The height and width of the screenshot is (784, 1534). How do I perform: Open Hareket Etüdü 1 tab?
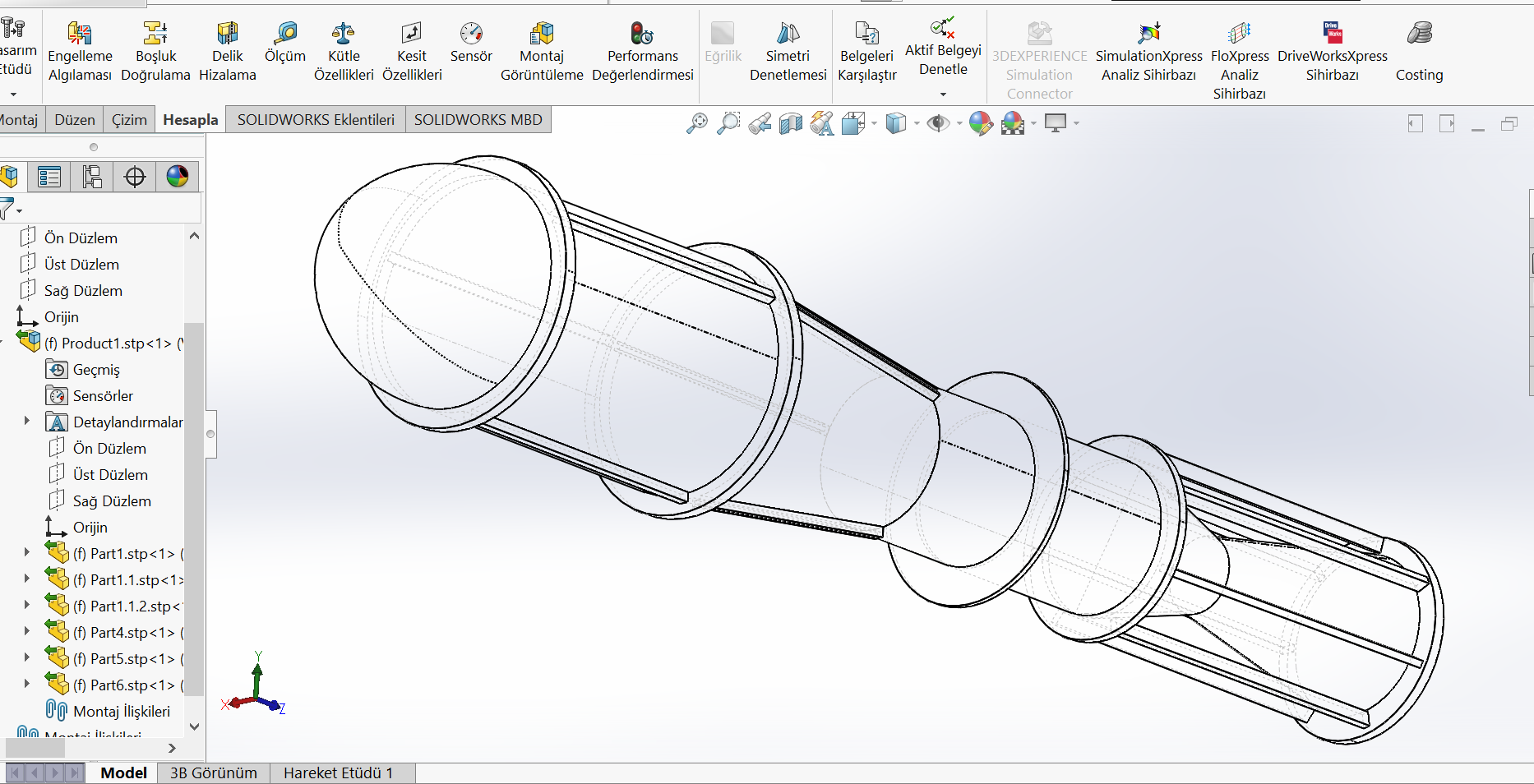[x=339, y=772]
